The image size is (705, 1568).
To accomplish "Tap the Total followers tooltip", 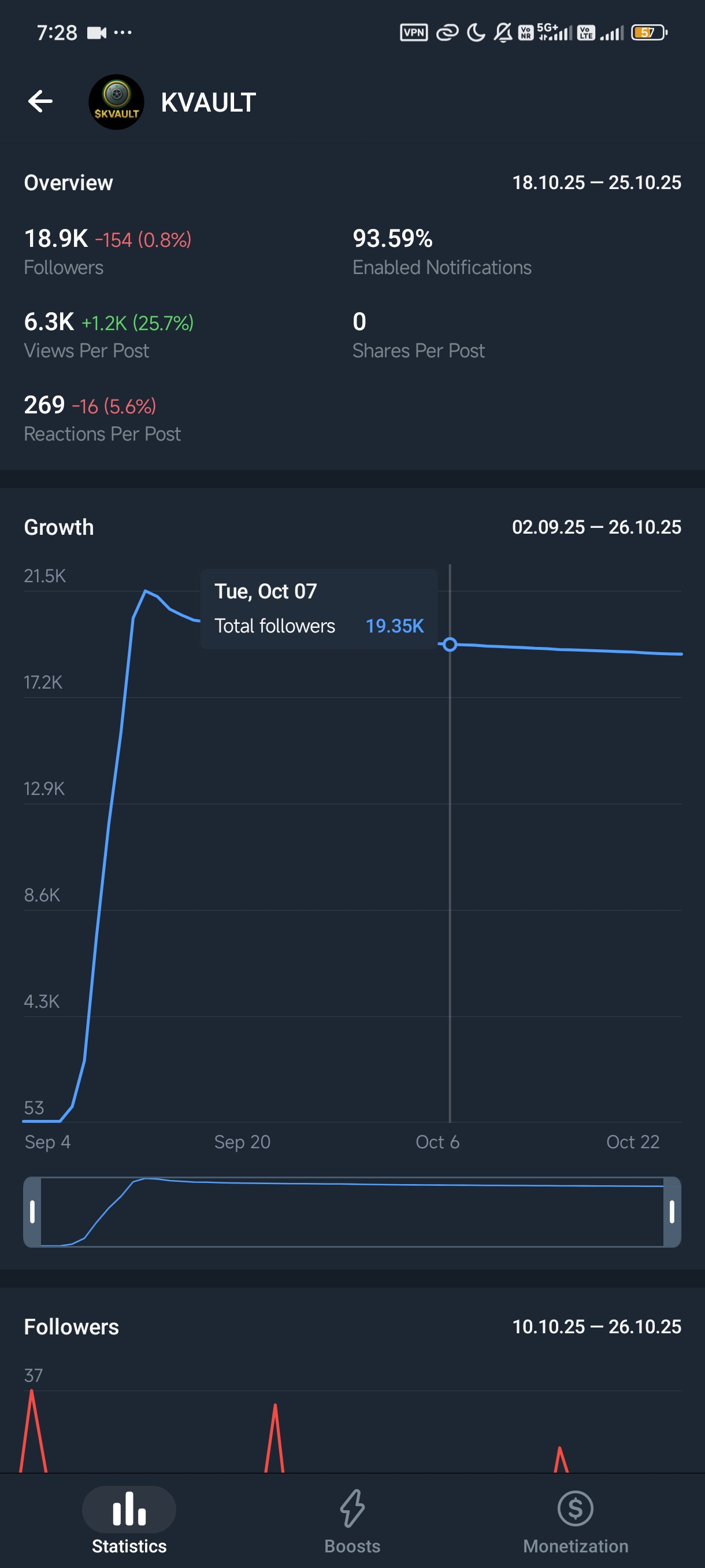I will (x=319, y=609).
